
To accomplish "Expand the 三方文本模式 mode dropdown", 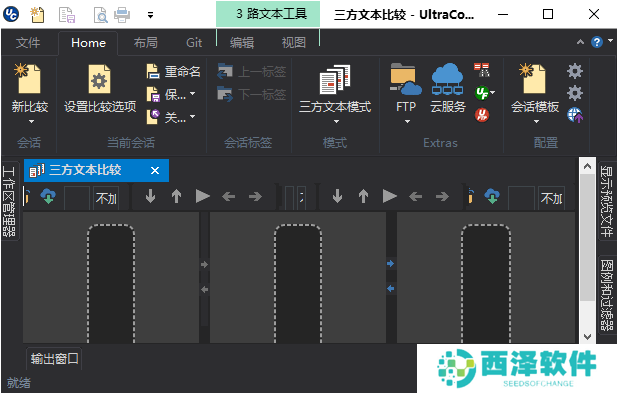I will point(336,121).
